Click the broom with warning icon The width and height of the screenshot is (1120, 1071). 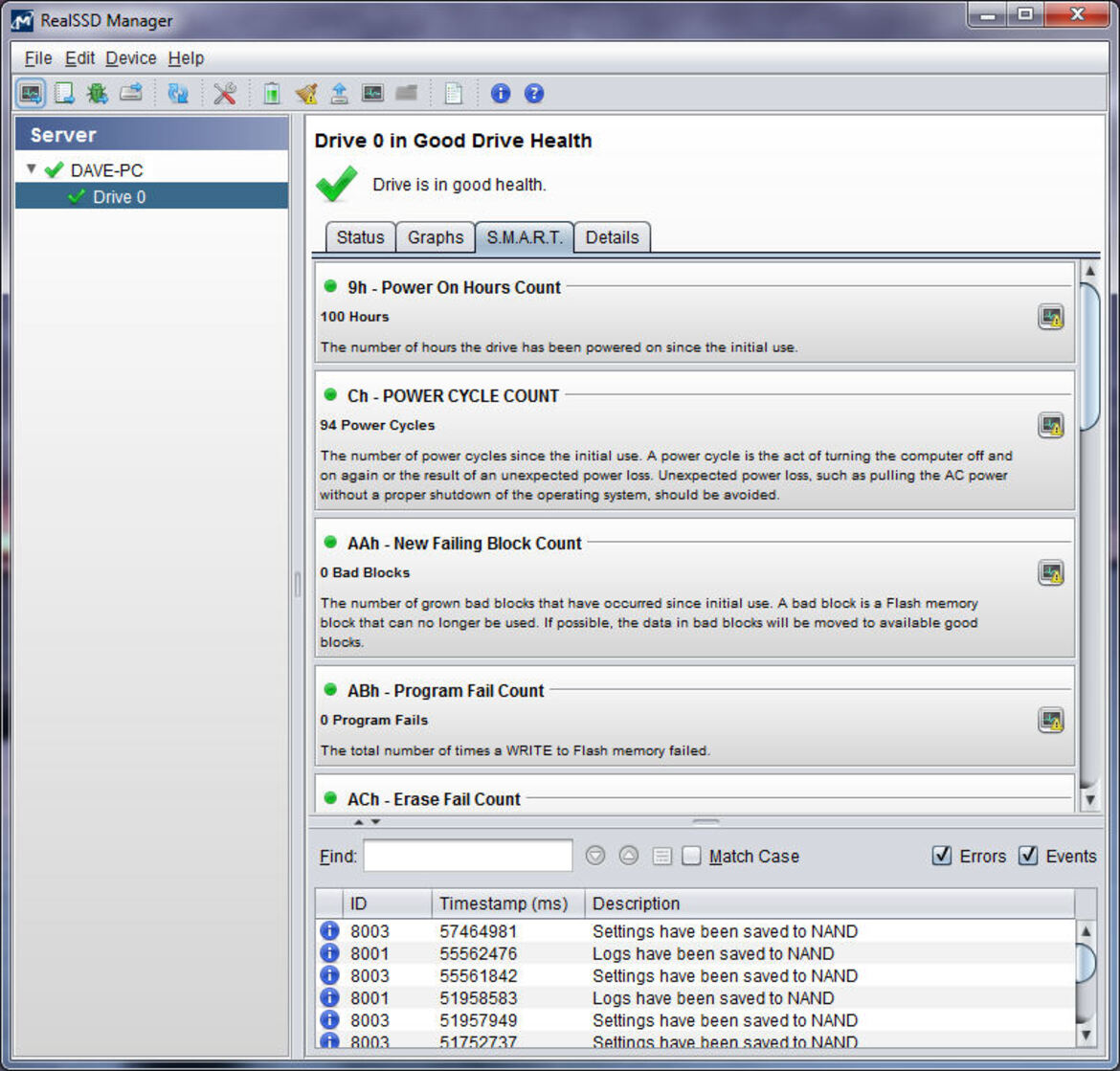(305, 94)
